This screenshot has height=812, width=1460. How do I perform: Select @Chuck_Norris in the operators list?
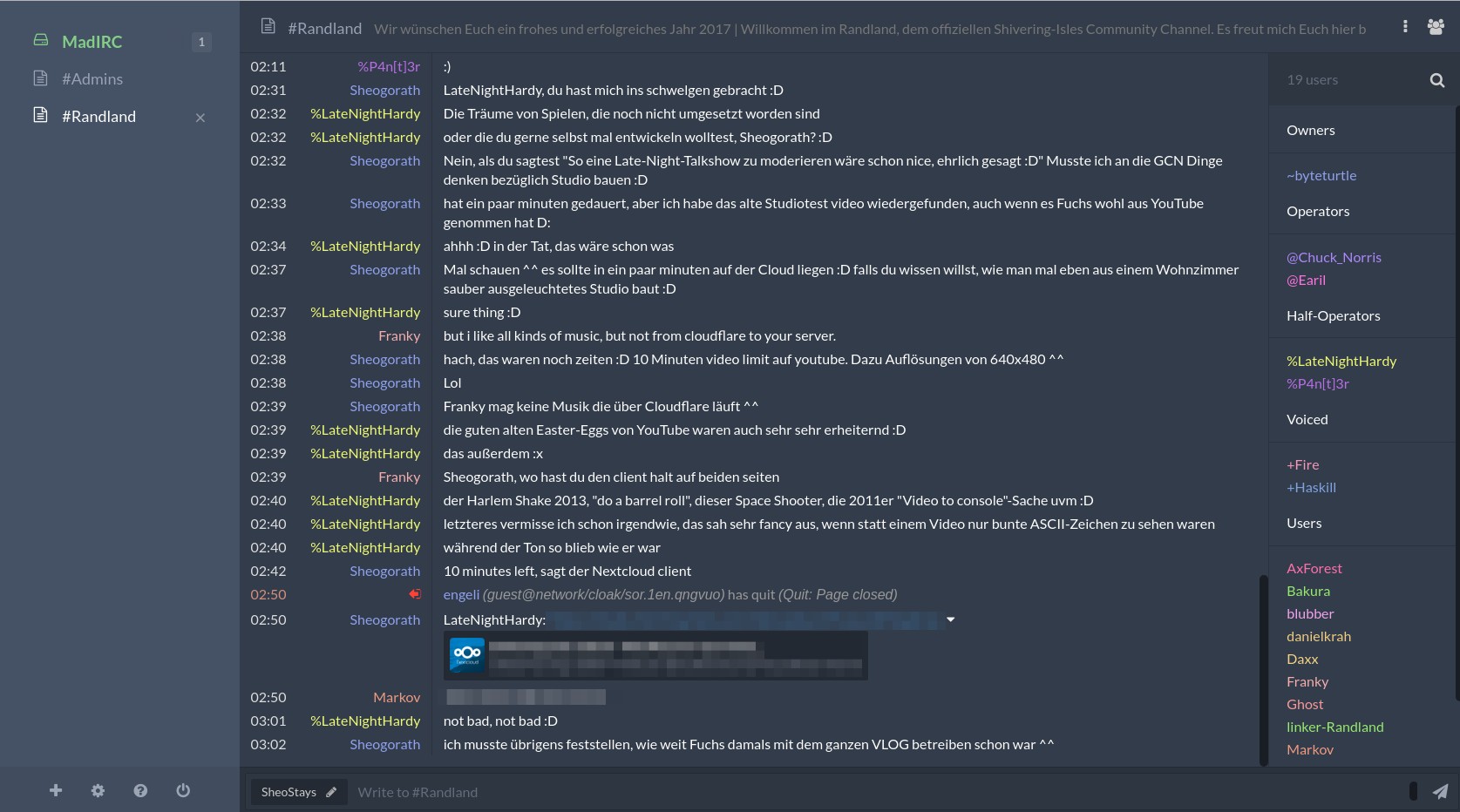point(1334,257)
